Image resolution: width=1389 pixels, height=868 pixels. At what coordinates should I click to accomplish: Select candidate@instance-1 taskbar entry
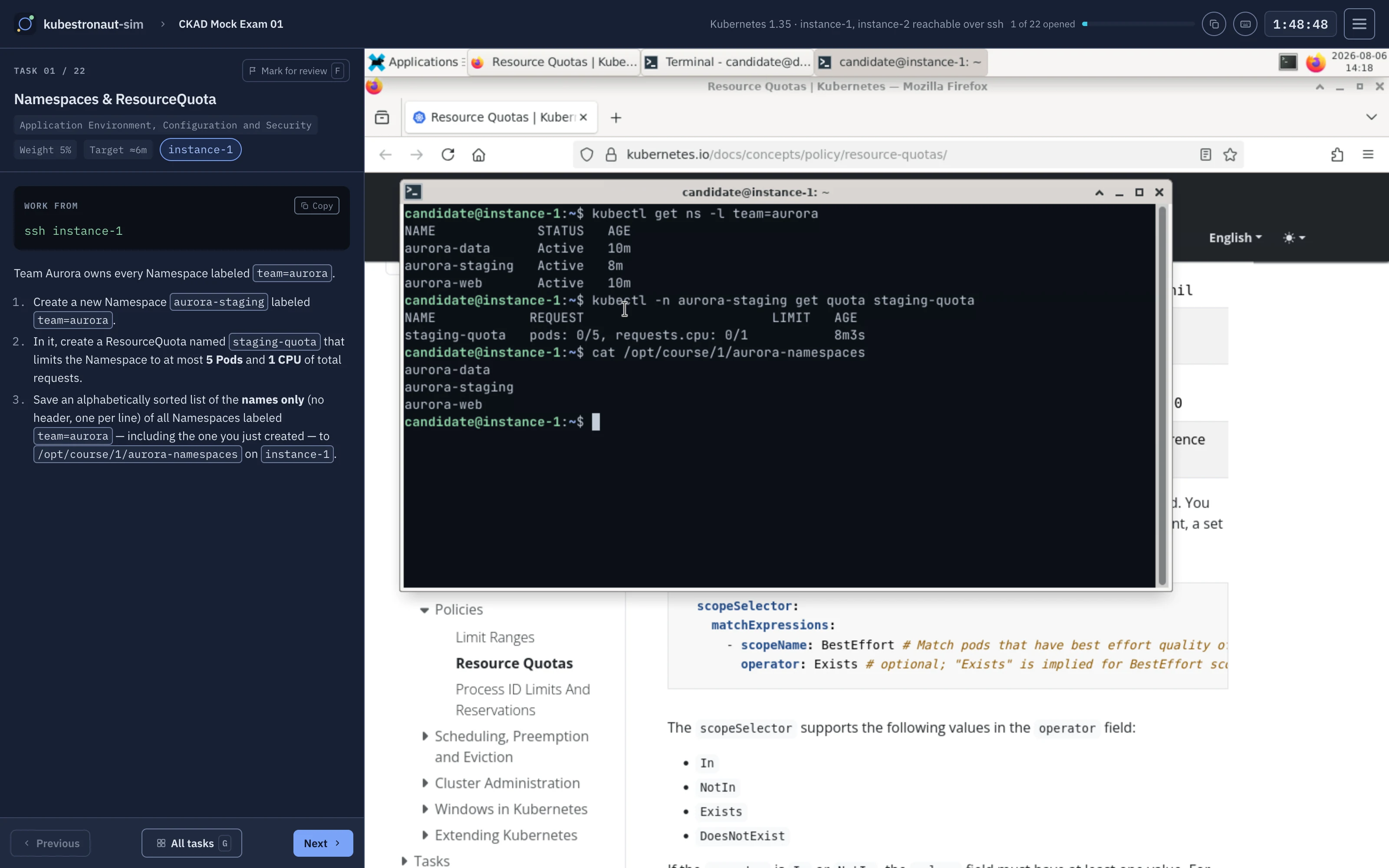click(x=901, y=62)
